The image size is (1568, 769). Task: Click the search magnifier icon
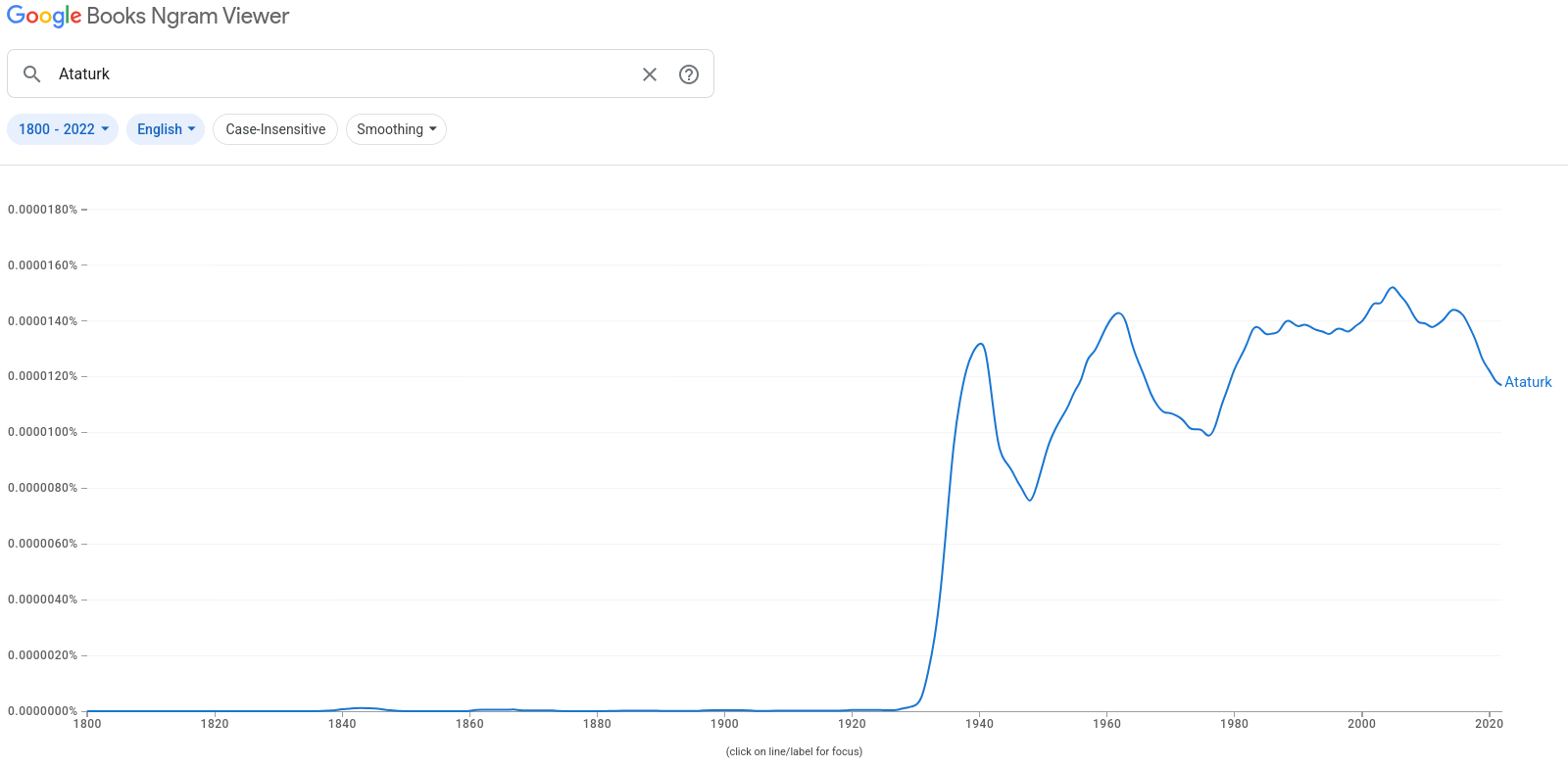point(32,74)
